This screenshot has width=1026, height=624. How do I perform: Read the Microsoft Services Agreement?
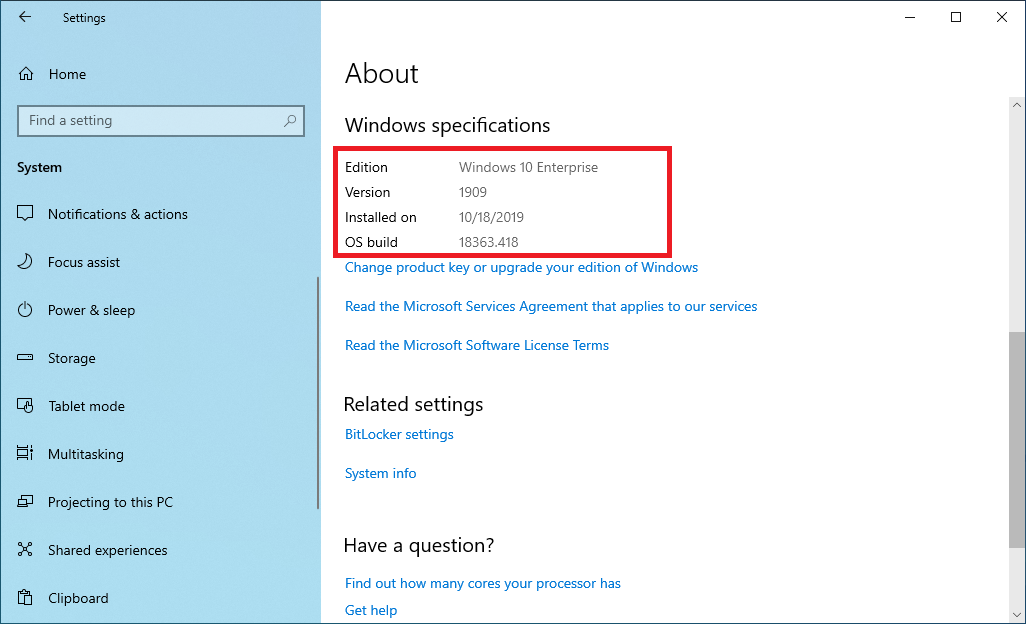coord(551,306)
